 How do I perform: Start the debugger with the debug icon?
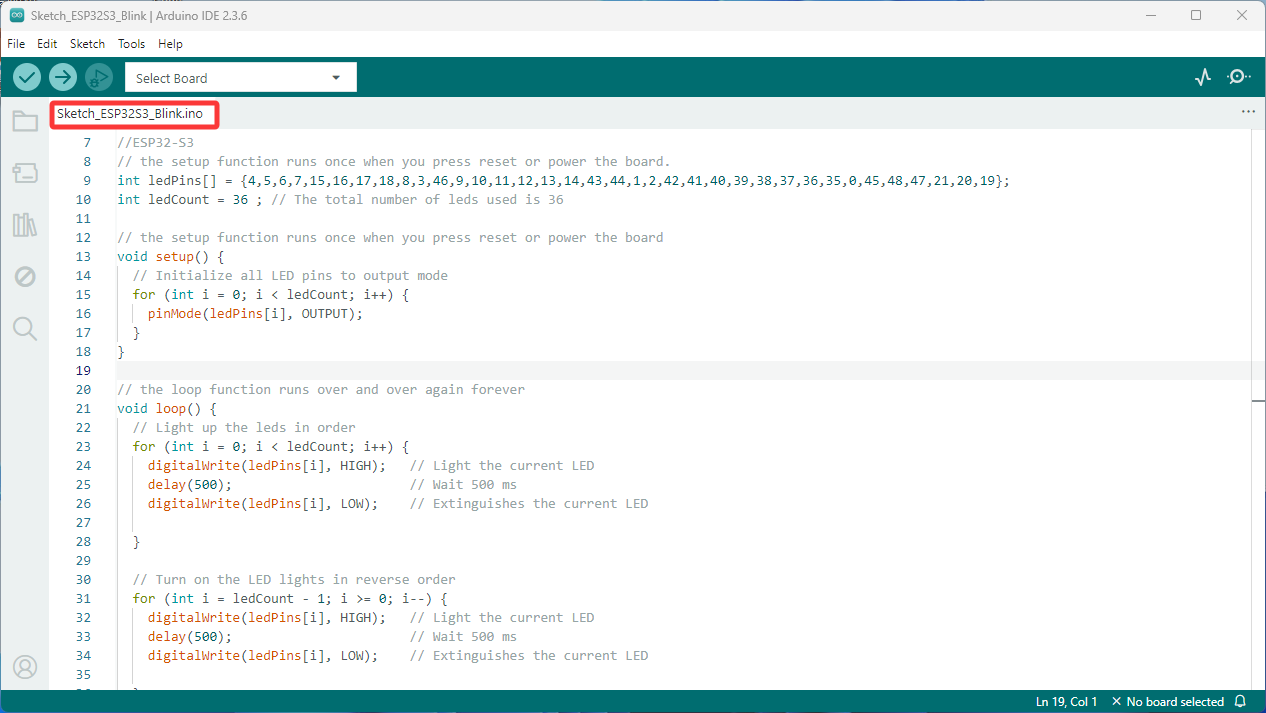pos(99,77)
